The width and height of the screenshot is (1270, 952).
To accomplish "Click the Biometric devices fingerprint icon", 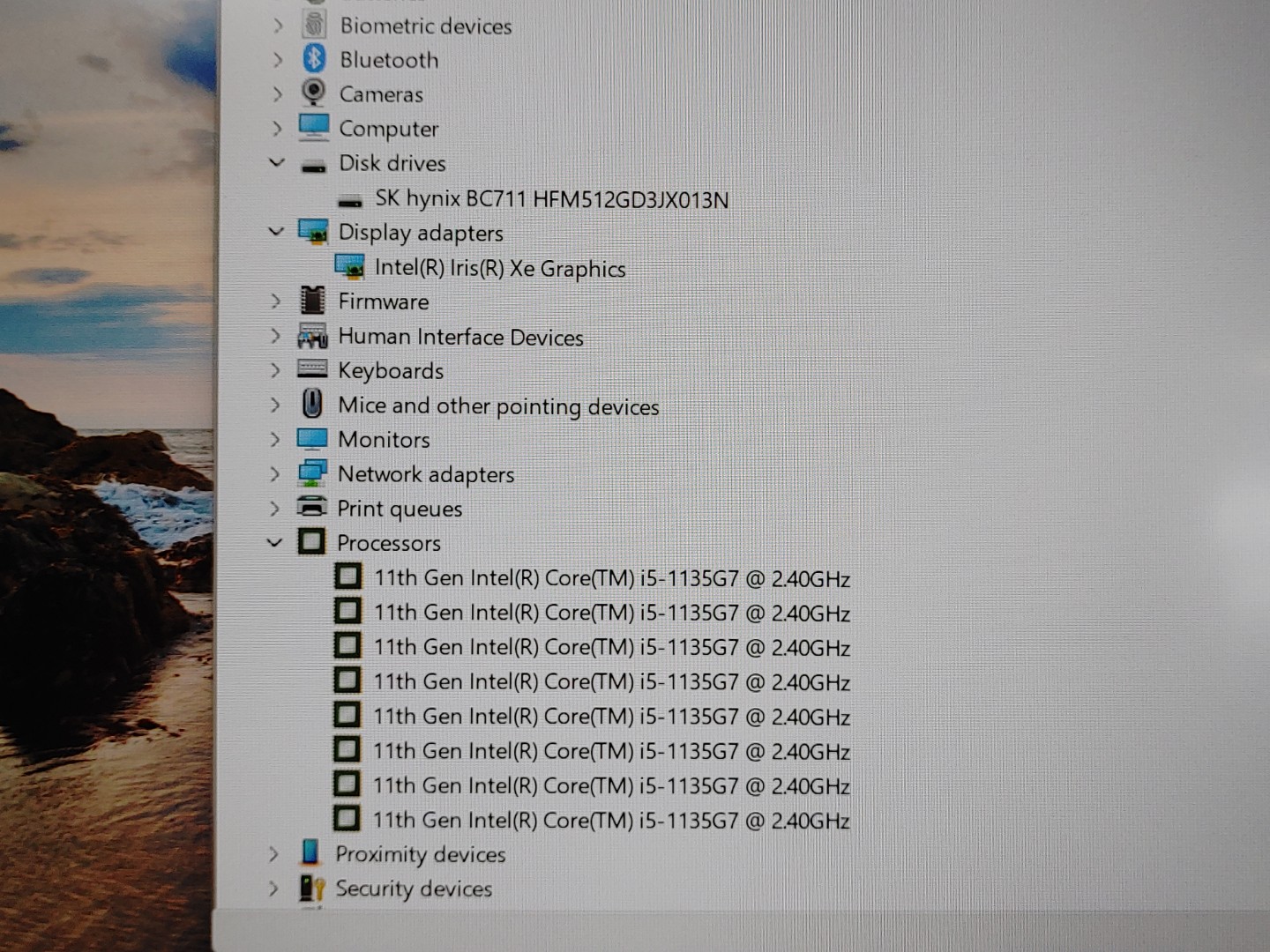I will coord(314,25).
